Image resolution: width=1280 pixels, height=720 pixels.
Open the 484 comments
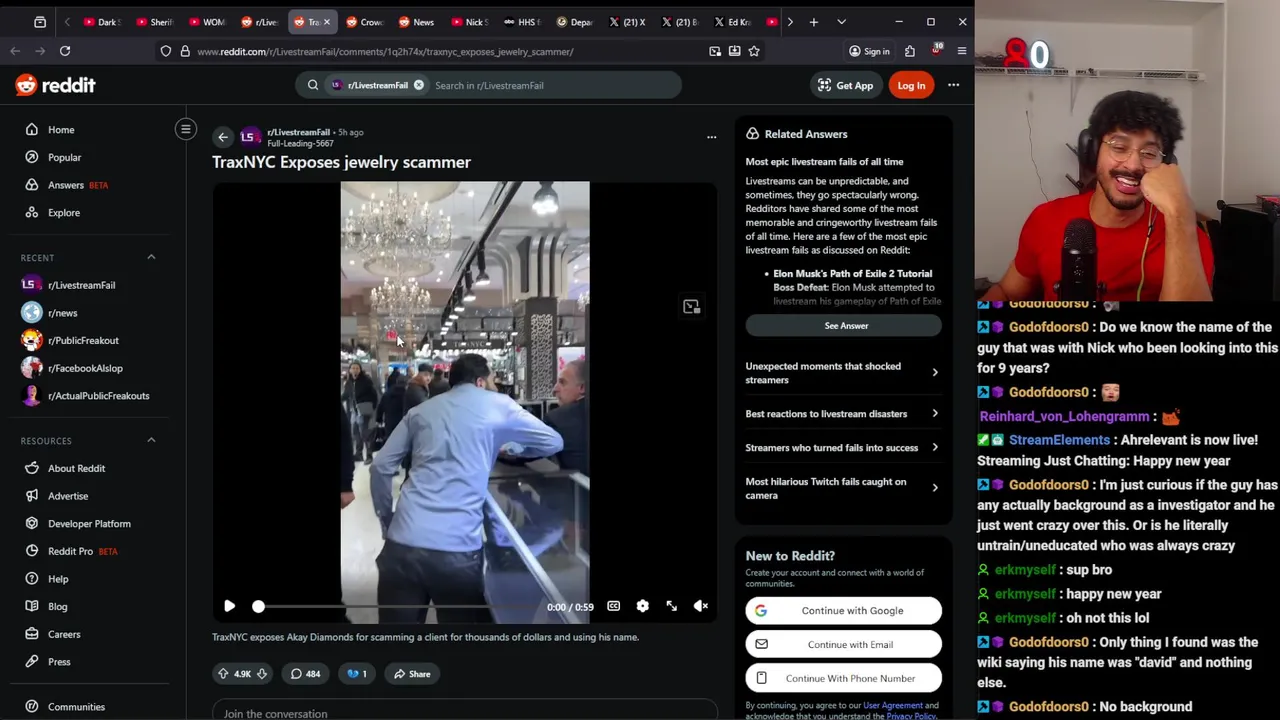click(x=305, y=674)
